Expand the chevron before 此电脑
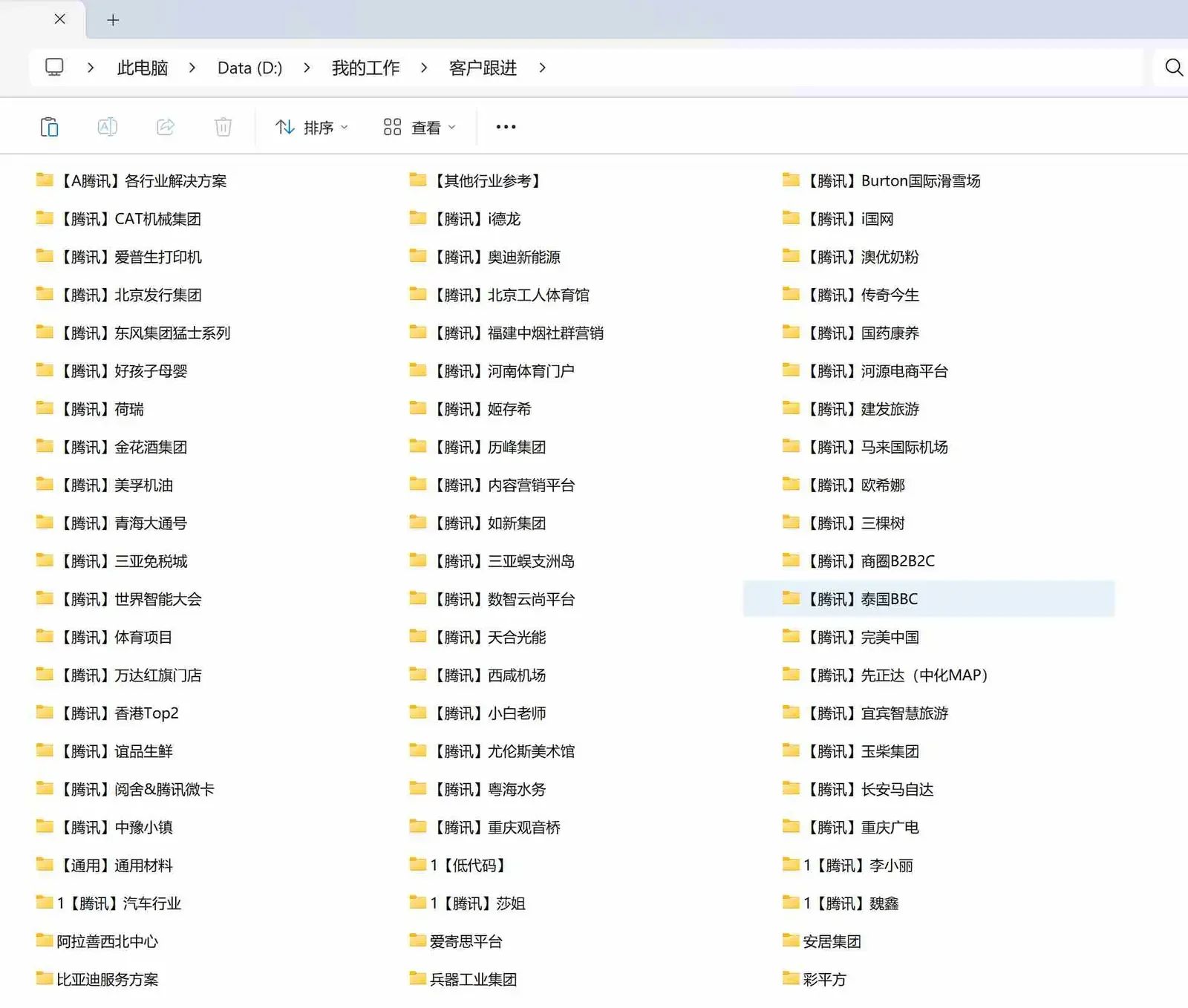 tap(91, 68)
